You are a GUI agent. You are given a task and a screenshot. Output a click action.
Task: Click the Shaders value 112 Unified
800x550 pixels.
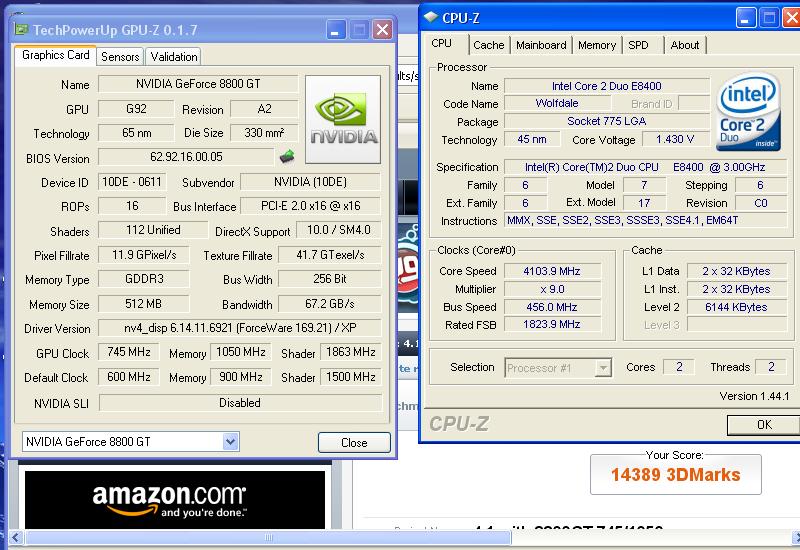[x=153, y=230]
